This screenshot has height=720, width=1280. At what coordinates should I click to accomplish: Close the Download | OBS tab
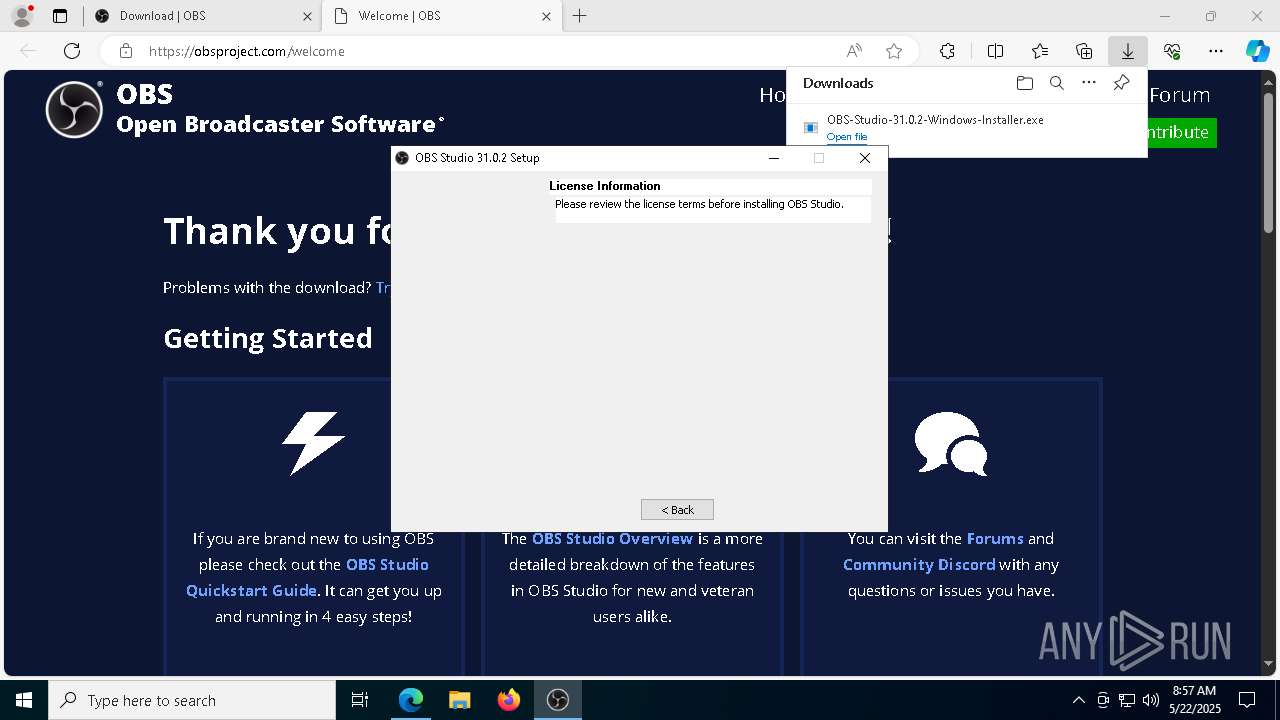(308, 16)
